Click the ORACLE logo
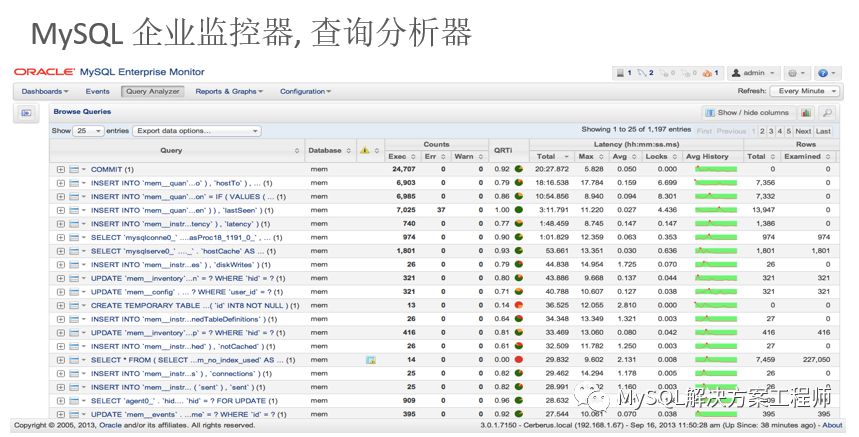Viewport: 859px width, 437px height. (x=44, y=72)
